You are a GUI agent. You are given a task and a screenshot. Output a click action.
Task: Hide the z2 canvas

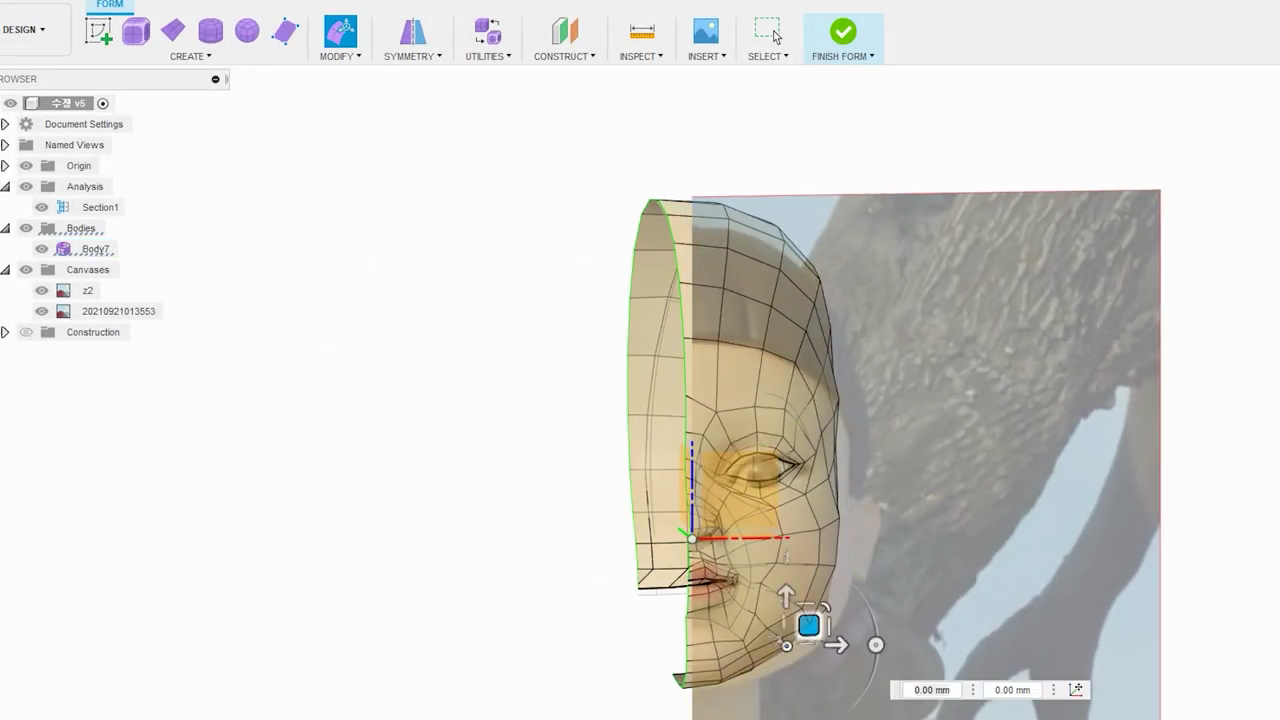(x=42, y=290)
